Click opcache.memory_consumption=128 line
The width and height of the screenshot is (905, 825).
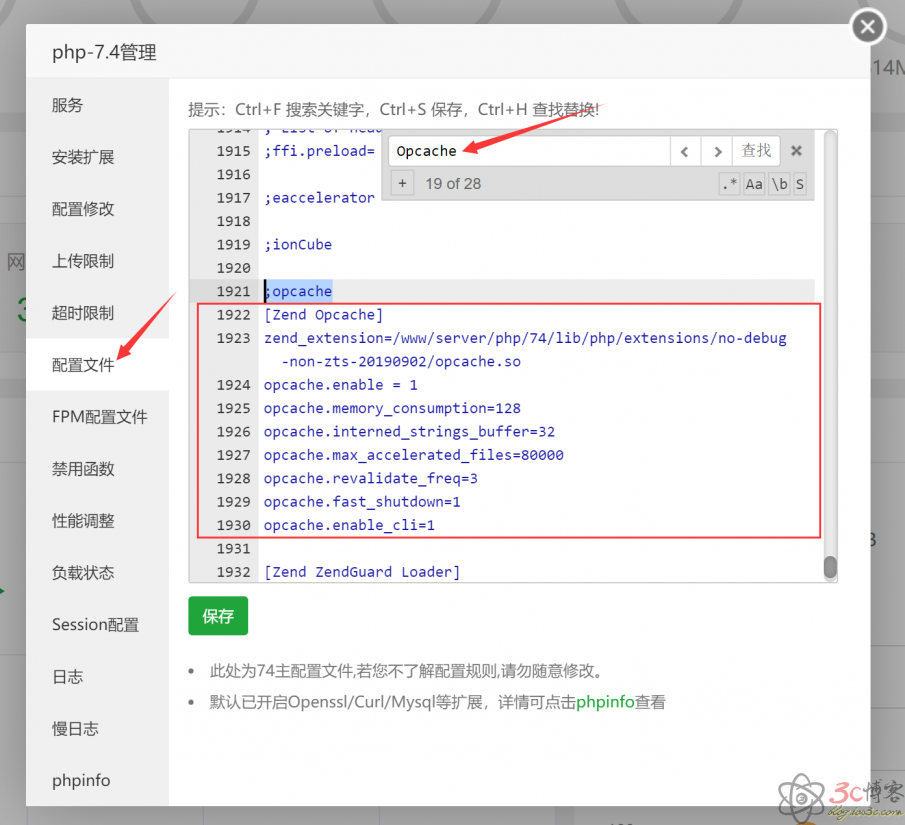[x=392, y=409]
